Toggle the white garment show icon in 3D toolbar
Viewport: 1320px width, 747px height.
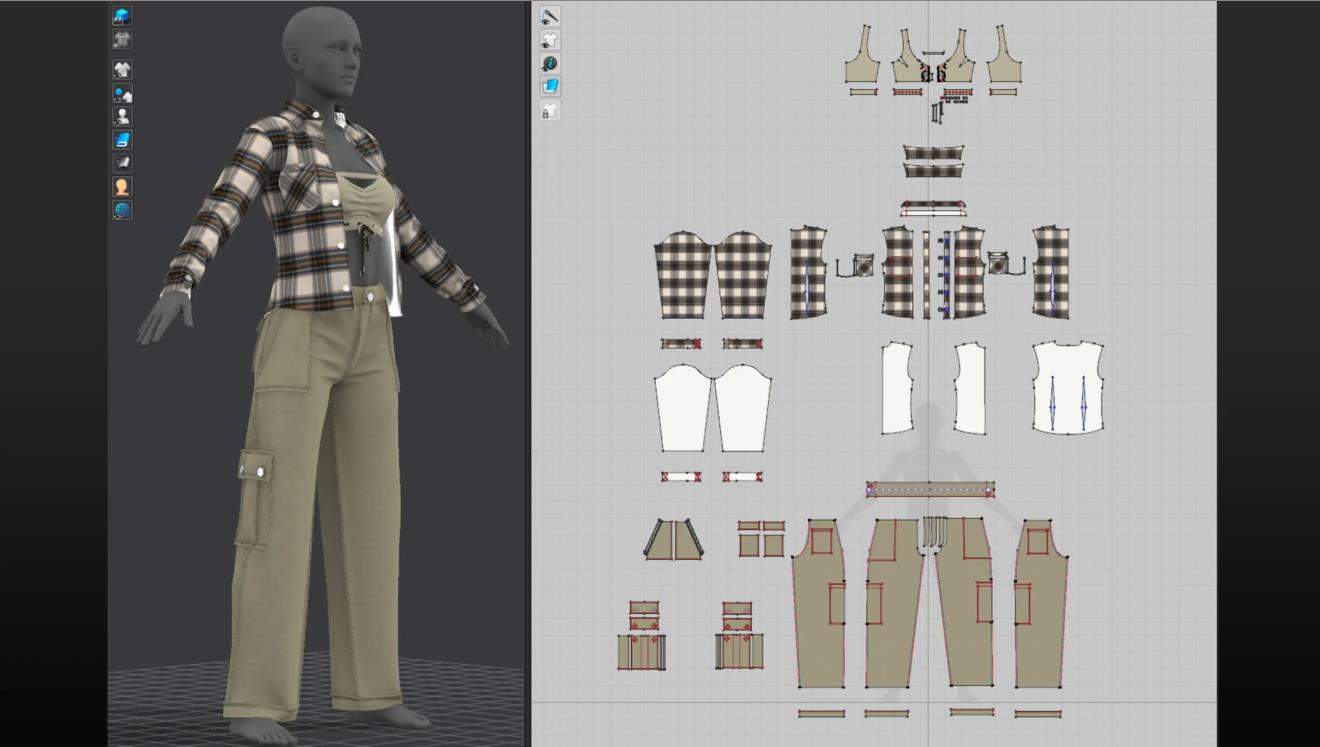[x=122, y=70]
